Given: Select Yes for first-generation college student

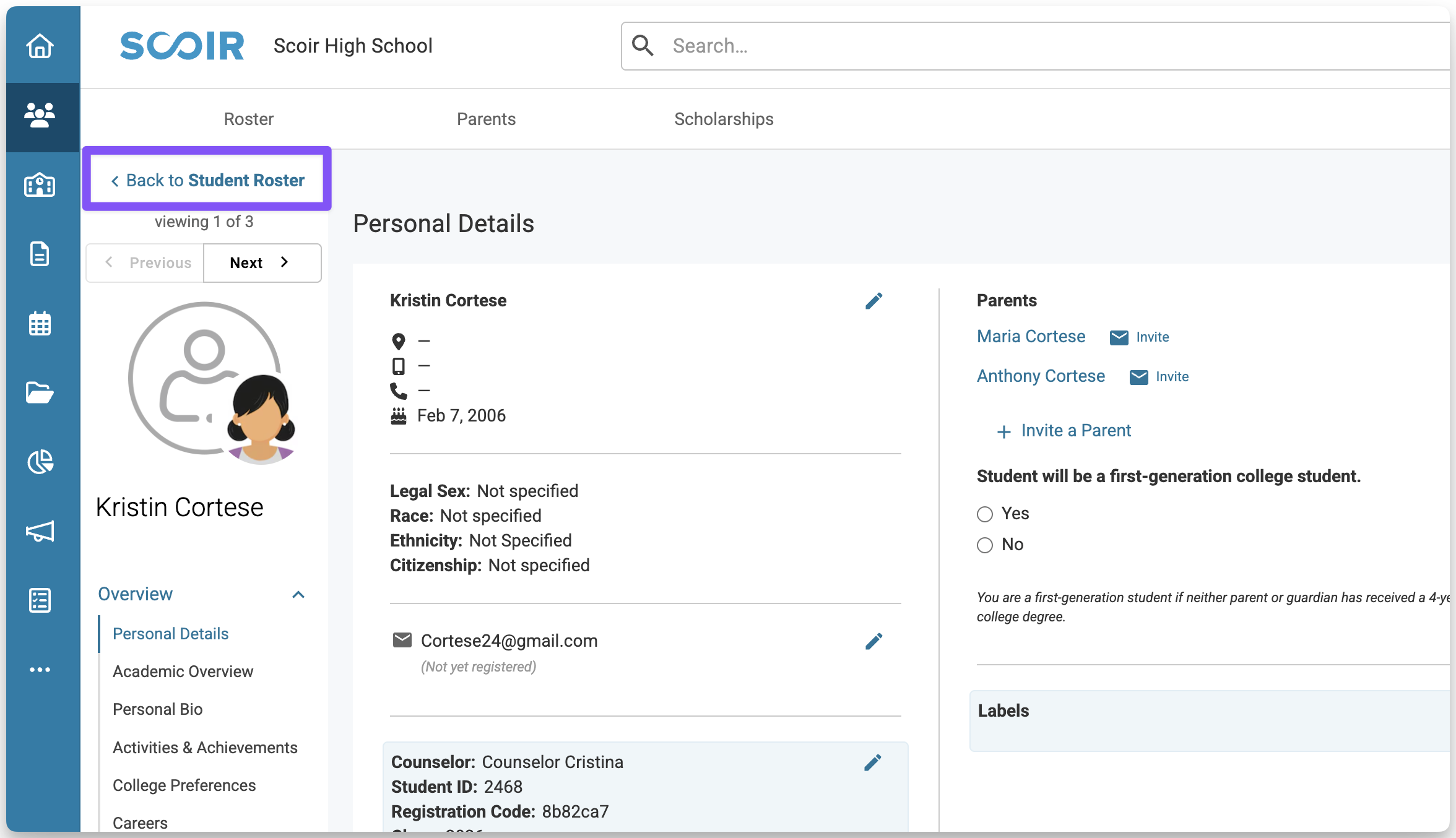Looking at the screenshot, I should (985, 514).
